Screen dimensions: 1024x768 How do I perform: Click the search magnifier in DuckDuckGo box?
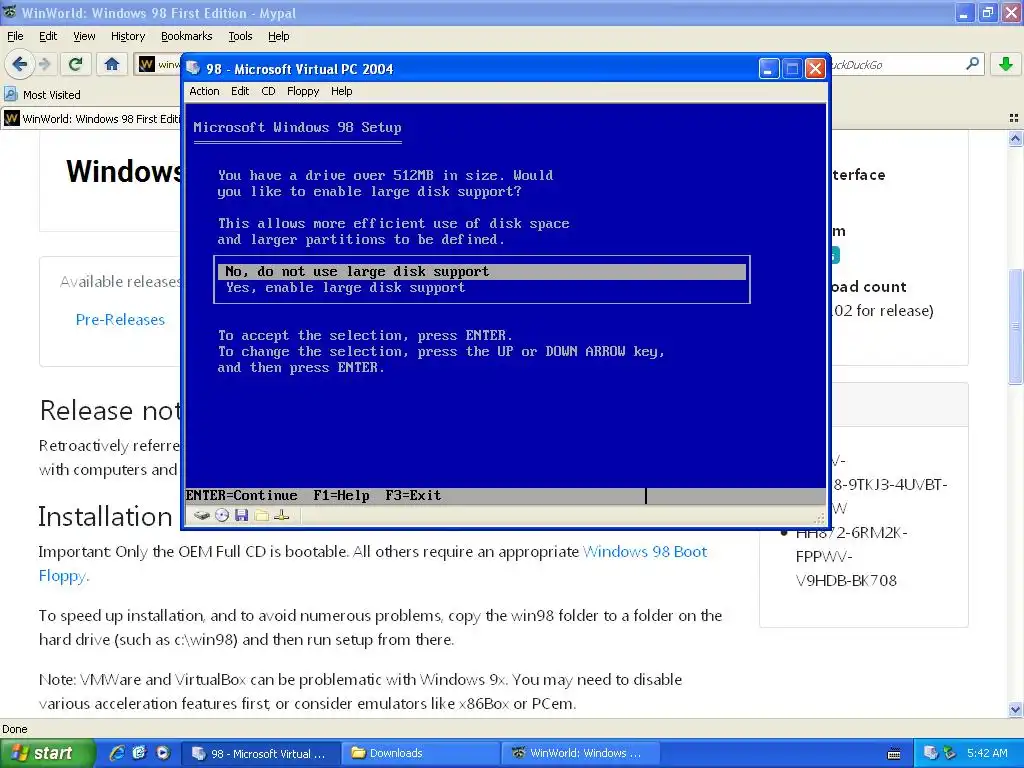[972, 64]
